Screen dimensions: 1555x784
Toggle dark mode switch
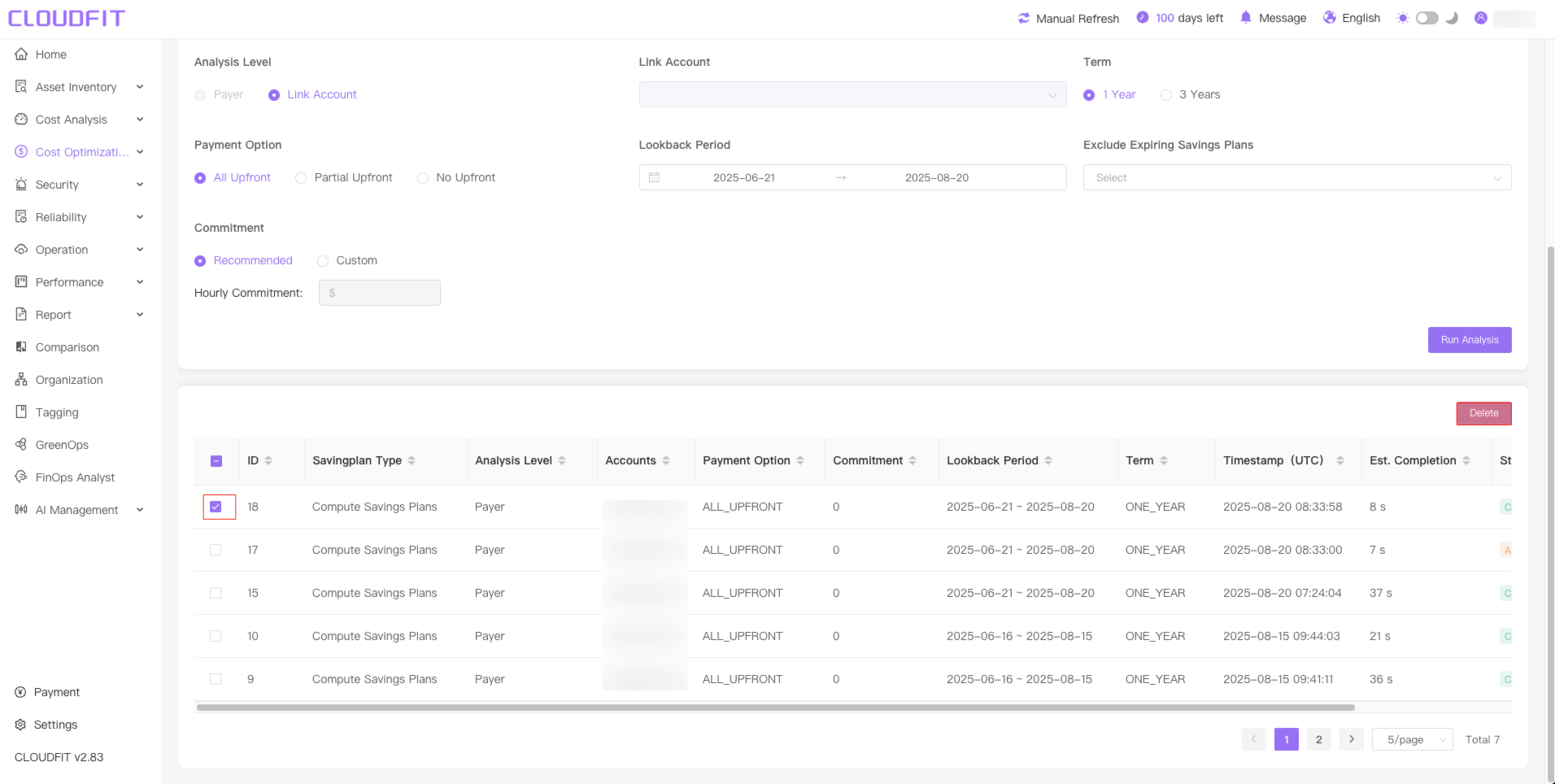pos(1427,18)
